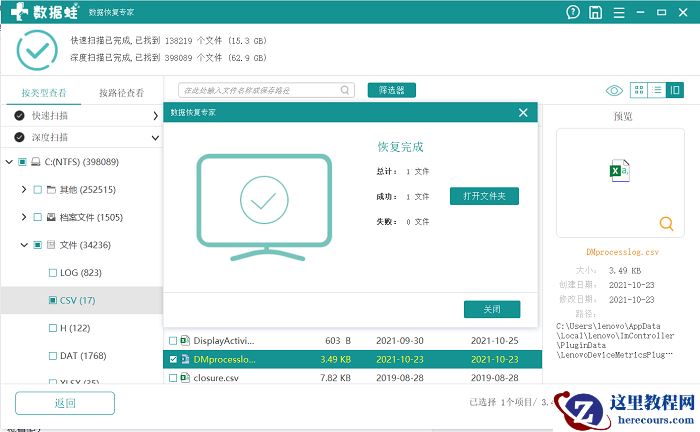Click the 其他 folder icon
The height and width of the screenshot is (432, 700).
pyautogui.click(x=51, y=190)
